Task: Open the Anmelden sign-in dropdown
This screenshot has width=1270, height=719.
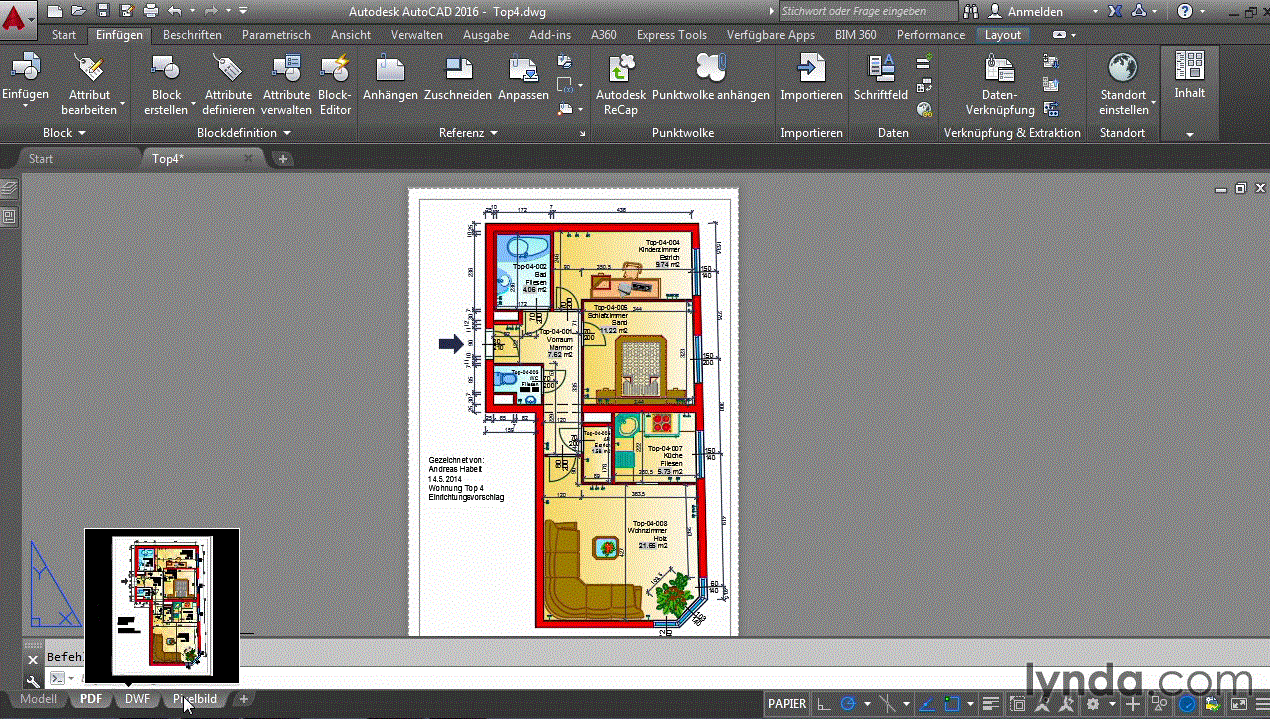Action: pyautogui.click(x=1095, y=11)
